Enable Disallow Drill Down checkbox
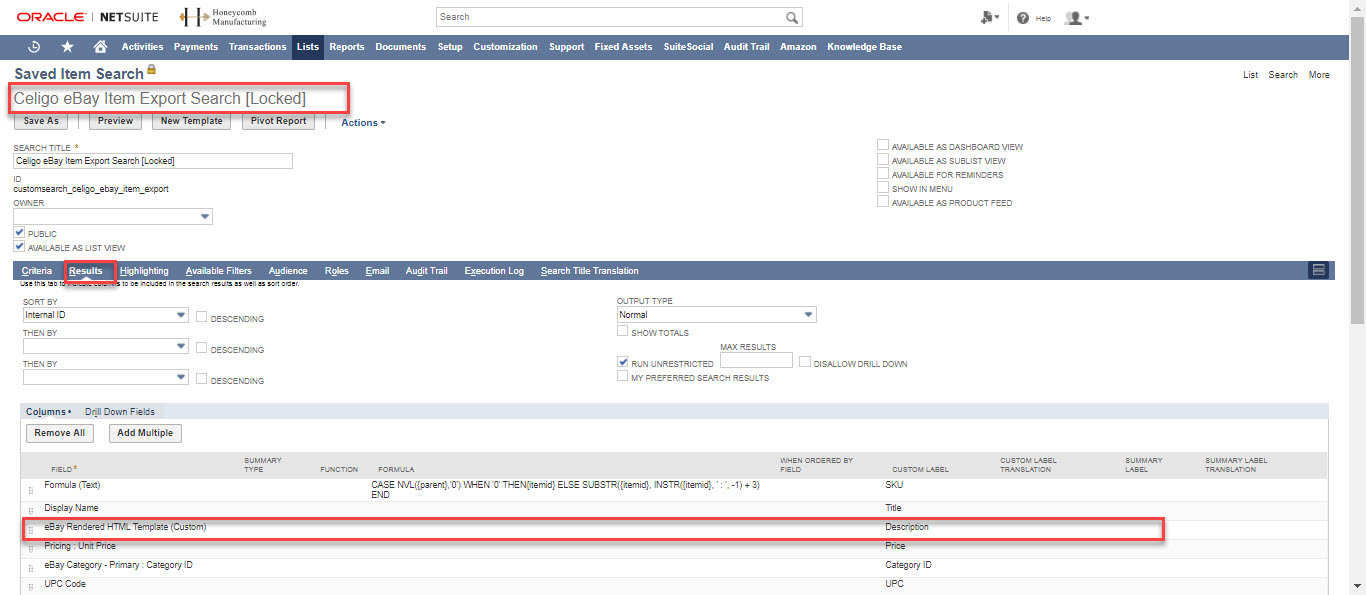Image resolution: width=1366 pixels, height=595 pixels. point(805,362)
